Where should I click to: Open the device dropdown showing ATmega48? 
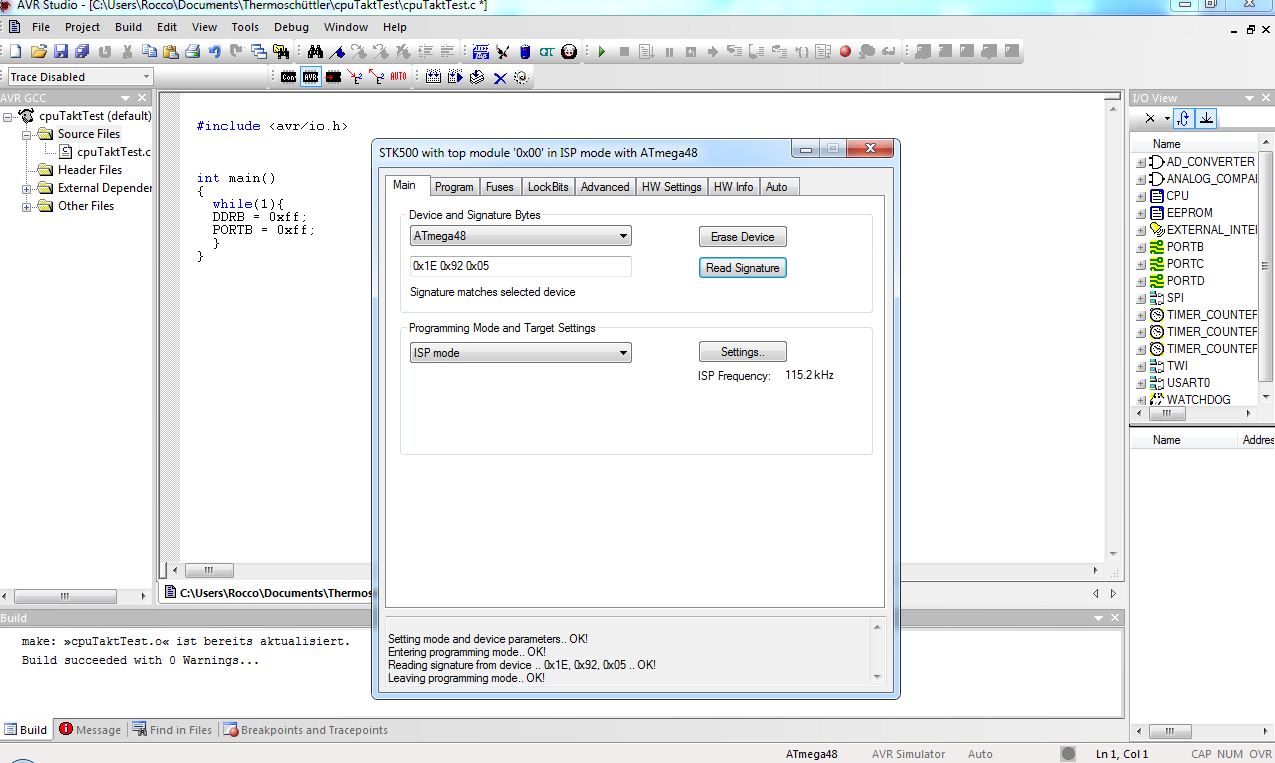[521, 236]
